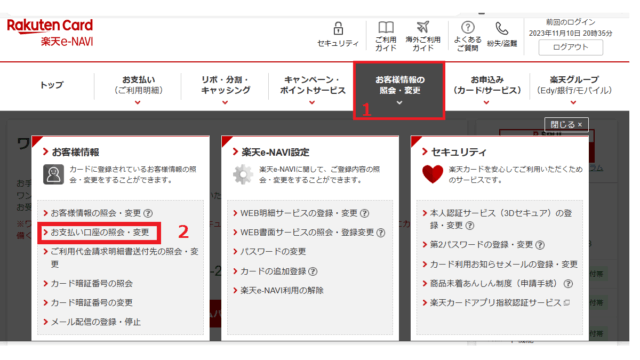Viewport: 640px width, 360px height.
Task: Open お支払い(ご利用明細) menu
Action: (138, 85)
